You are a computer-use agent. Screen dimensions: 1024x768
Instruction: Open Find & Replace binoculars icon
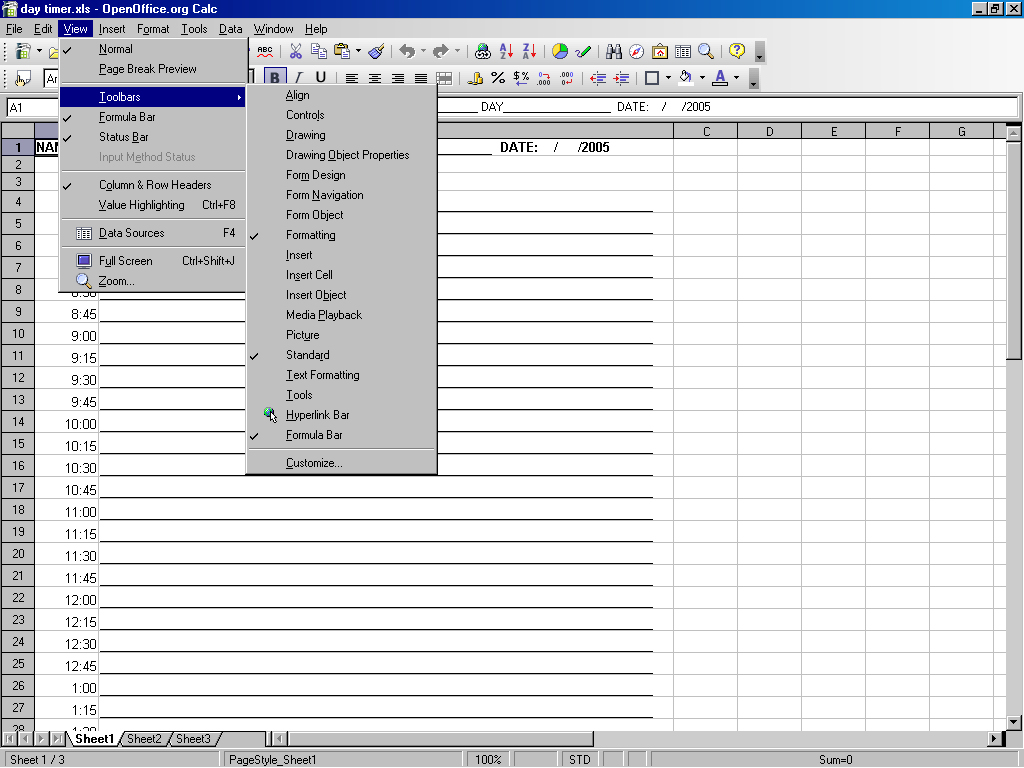(613, 52)
